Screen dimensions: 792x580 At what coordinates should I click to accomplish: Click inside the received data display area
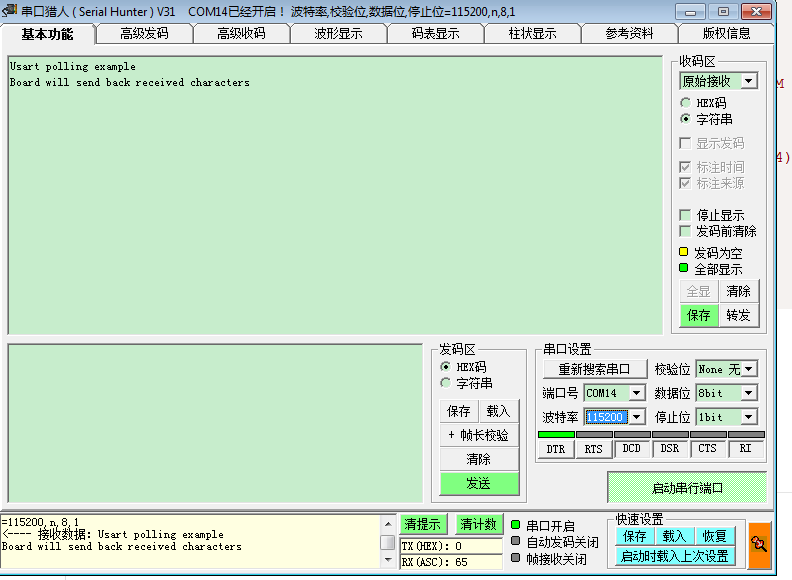click(335, 196)
